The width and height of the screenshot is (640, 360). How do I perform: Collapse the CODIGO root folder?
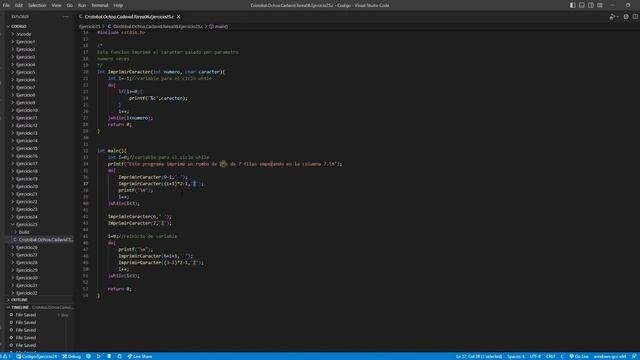19,26
